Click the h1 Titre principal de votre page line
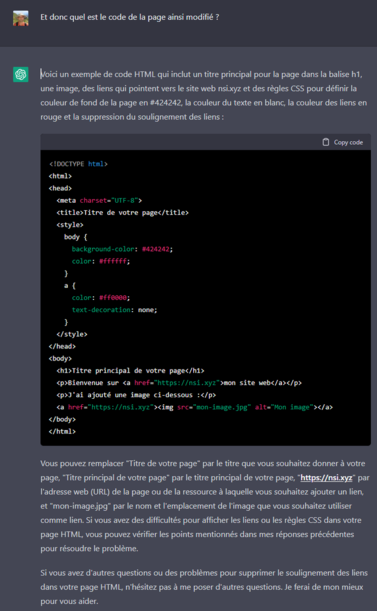The image size is (377, 611). click(x=130, y=371)
